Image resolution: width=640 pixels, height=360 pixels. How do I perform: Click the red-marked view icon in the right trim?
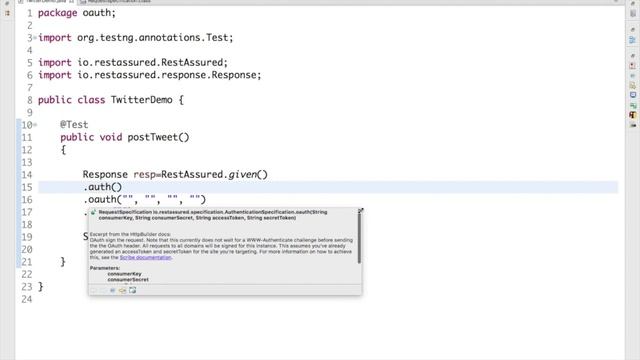[633, 66]
